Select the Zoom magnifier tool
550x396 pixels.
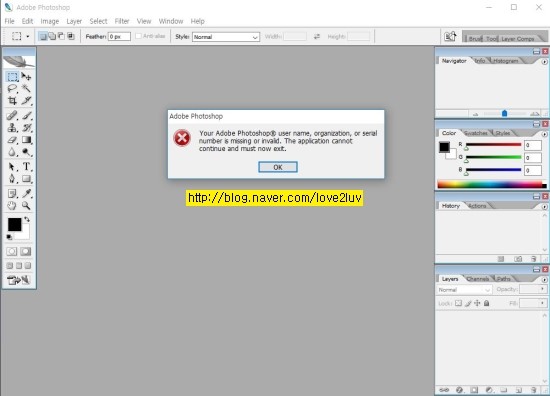pos(26,206)
